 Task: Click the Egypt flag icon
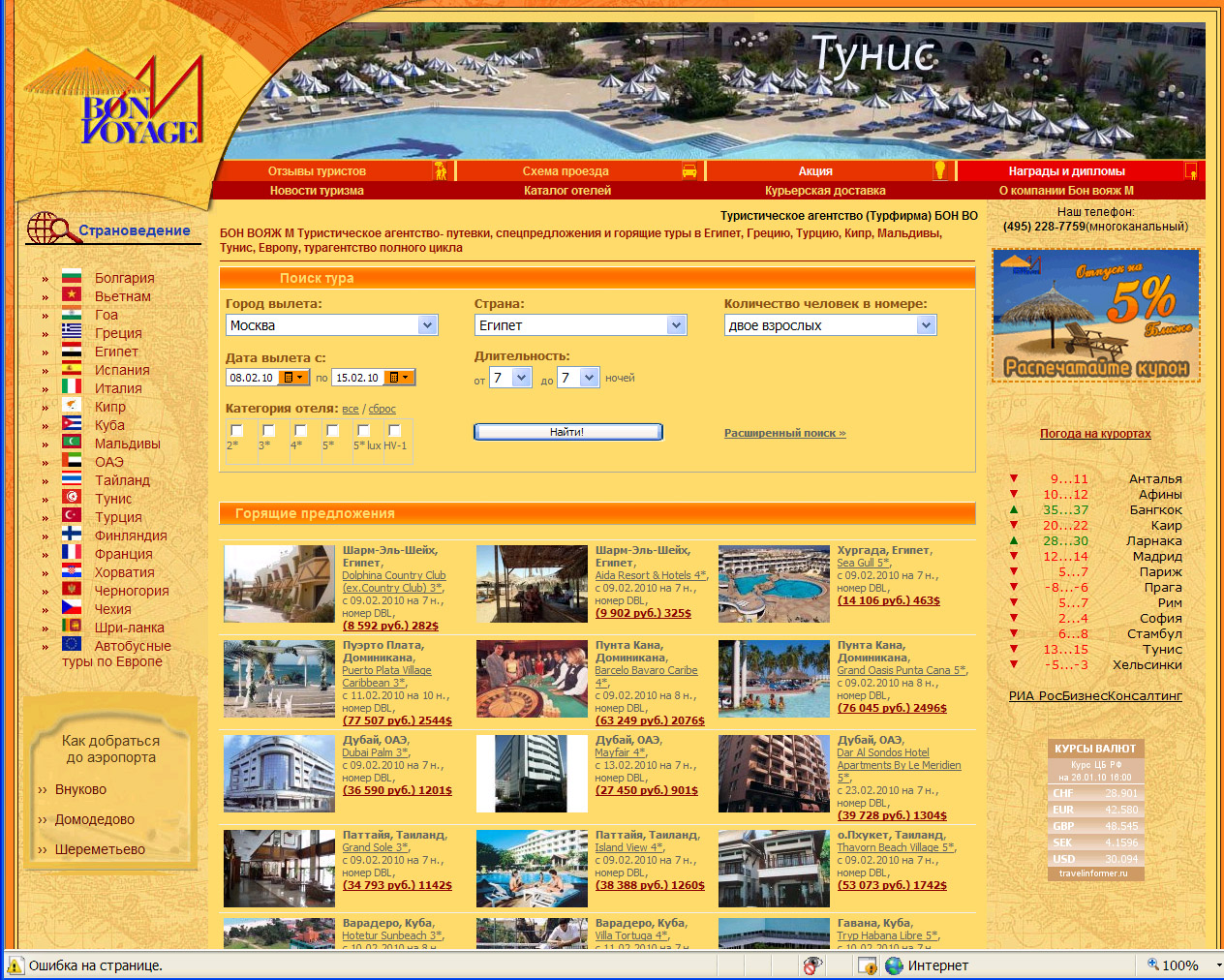coord(72,352)
